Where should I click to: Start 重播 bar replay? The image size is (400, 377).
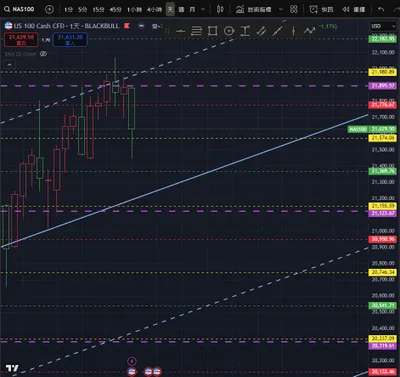[x=354, y=9]
